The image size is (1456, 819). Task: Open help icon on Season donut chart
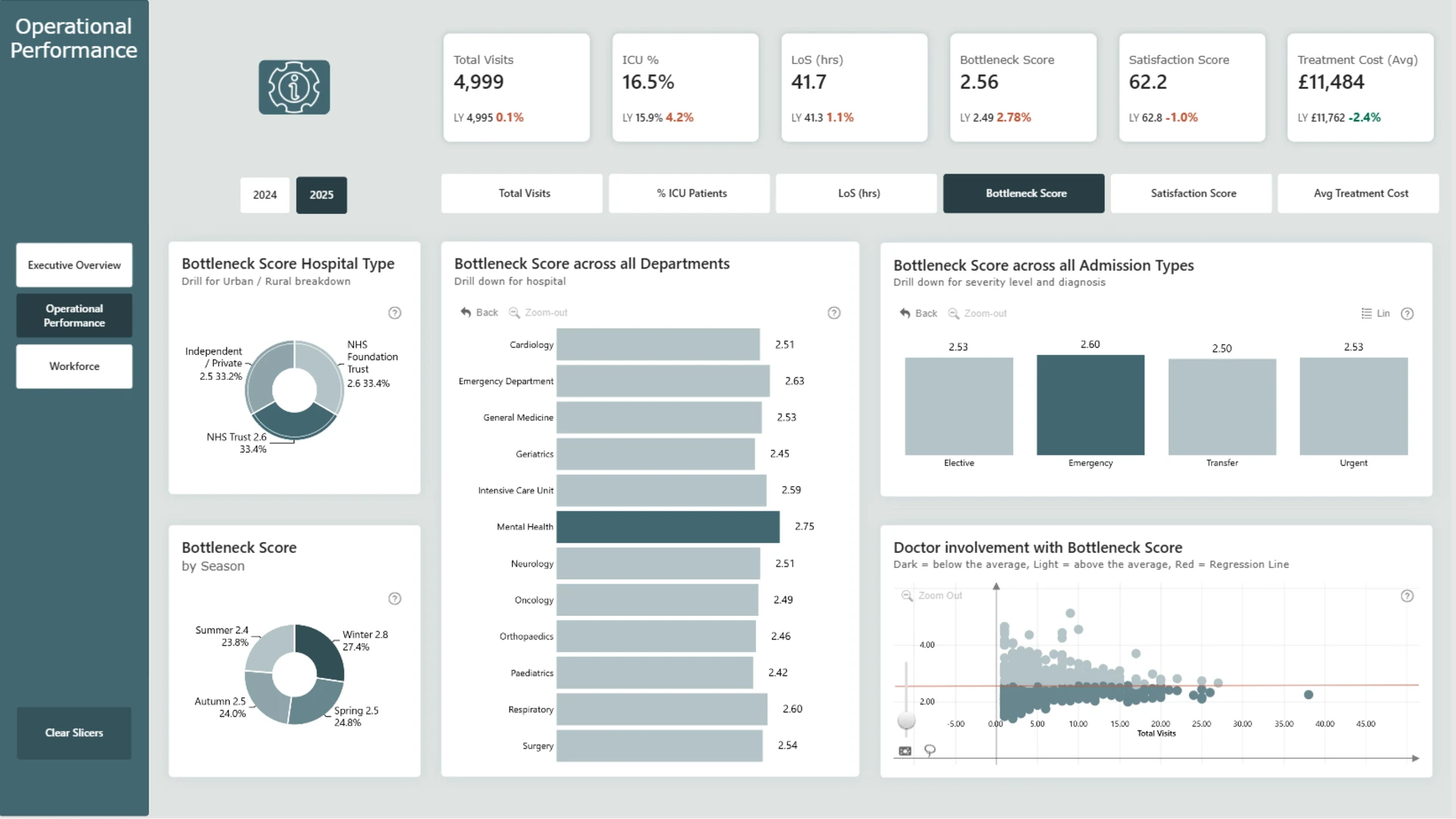(x=394, y=598)
